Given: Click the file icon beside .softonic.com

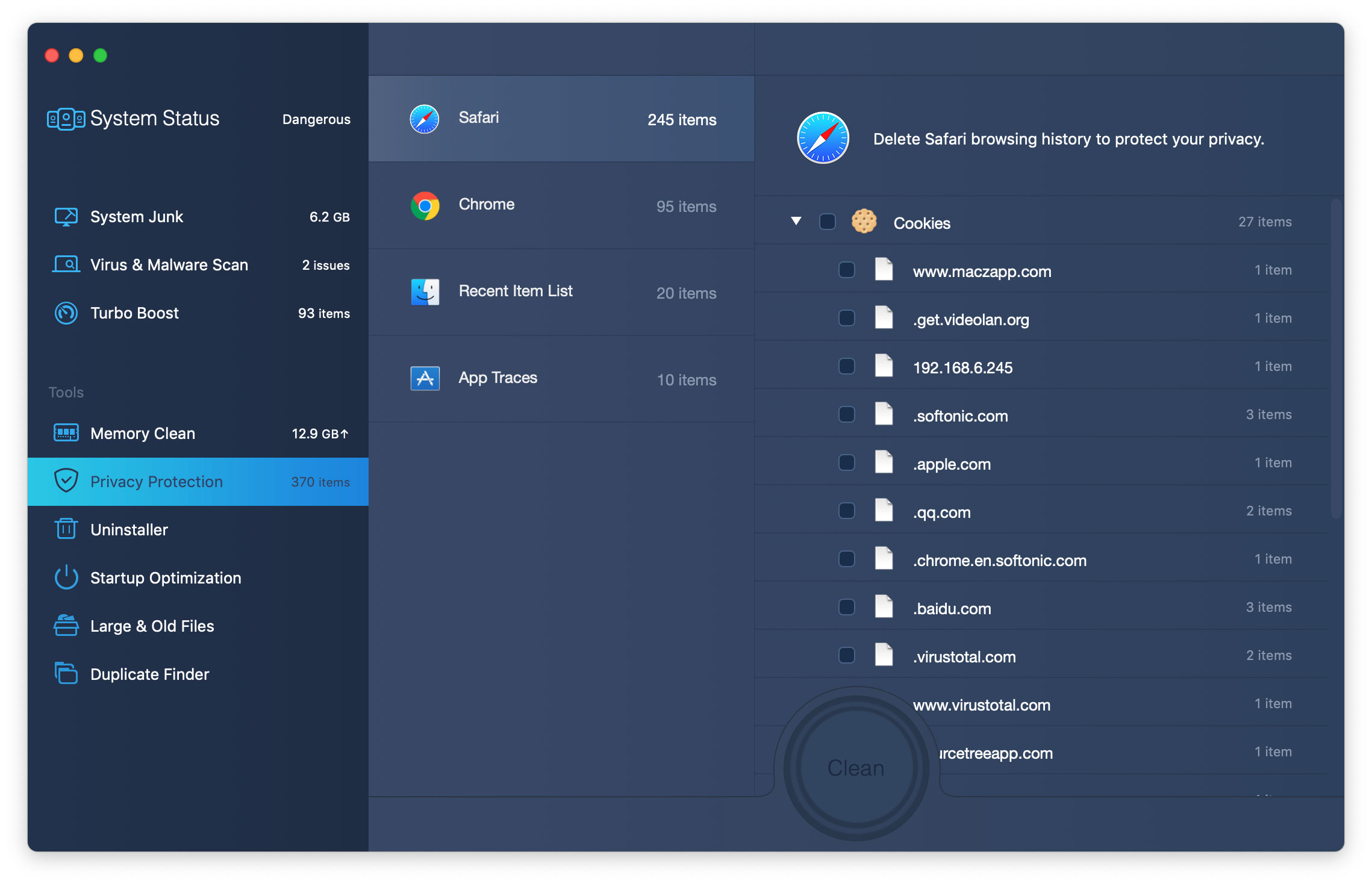Looking at the screenshot, I should tap(884, 414).
